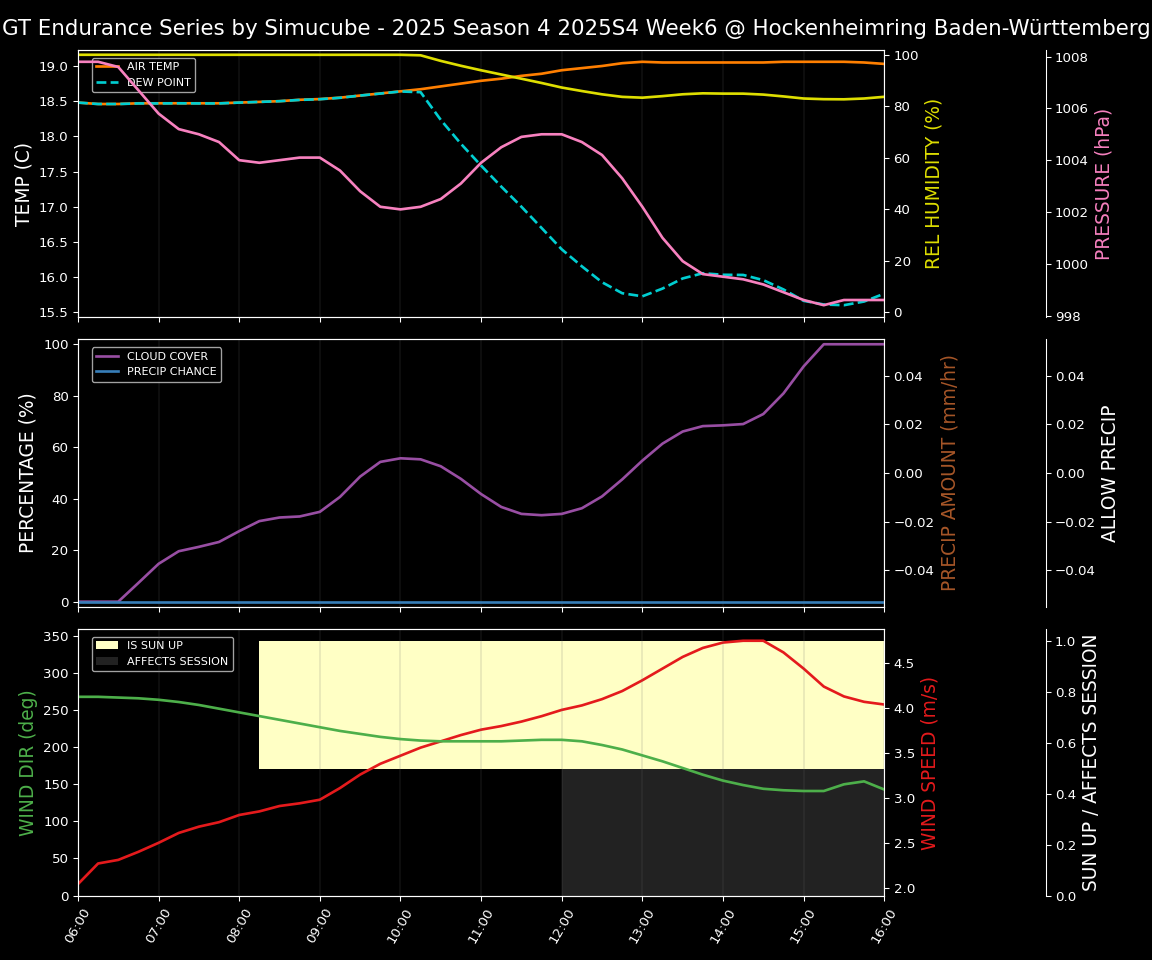
Task: Click the AFFECTS SESSION legend swatch
Action: coord(107,661)
